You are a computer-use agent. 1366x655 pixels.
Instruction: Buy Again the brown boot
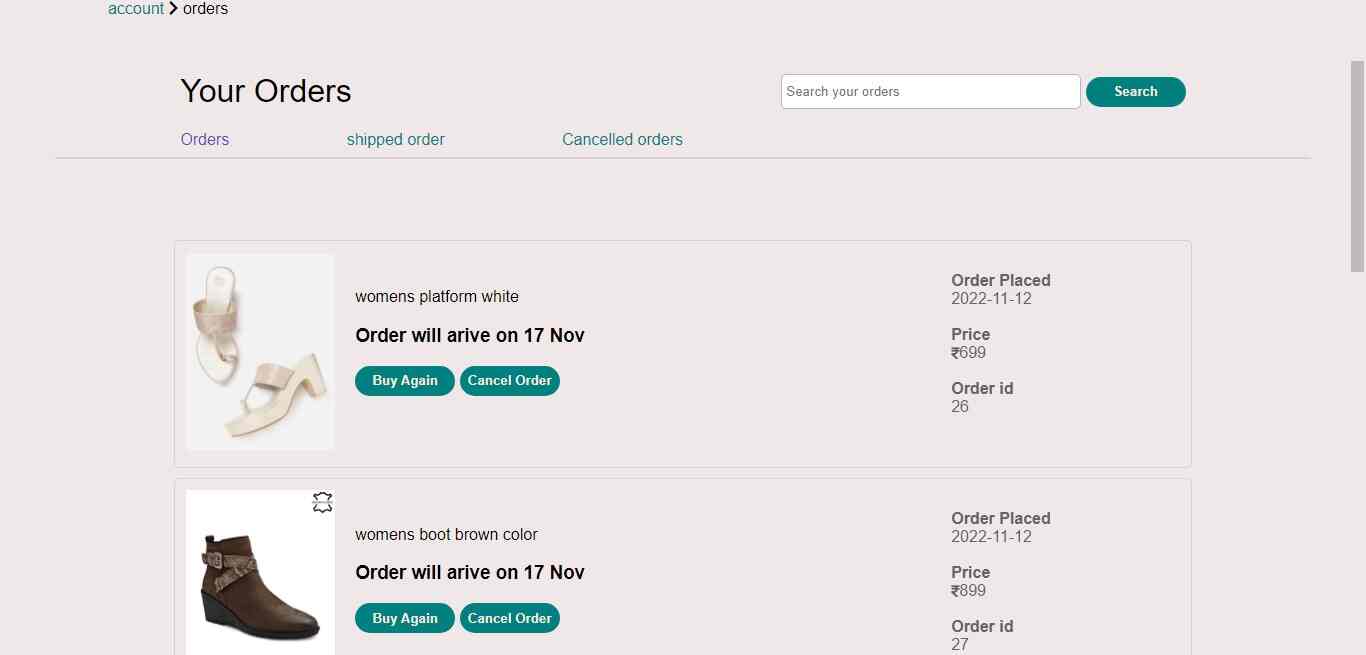[x=405, y=618]
